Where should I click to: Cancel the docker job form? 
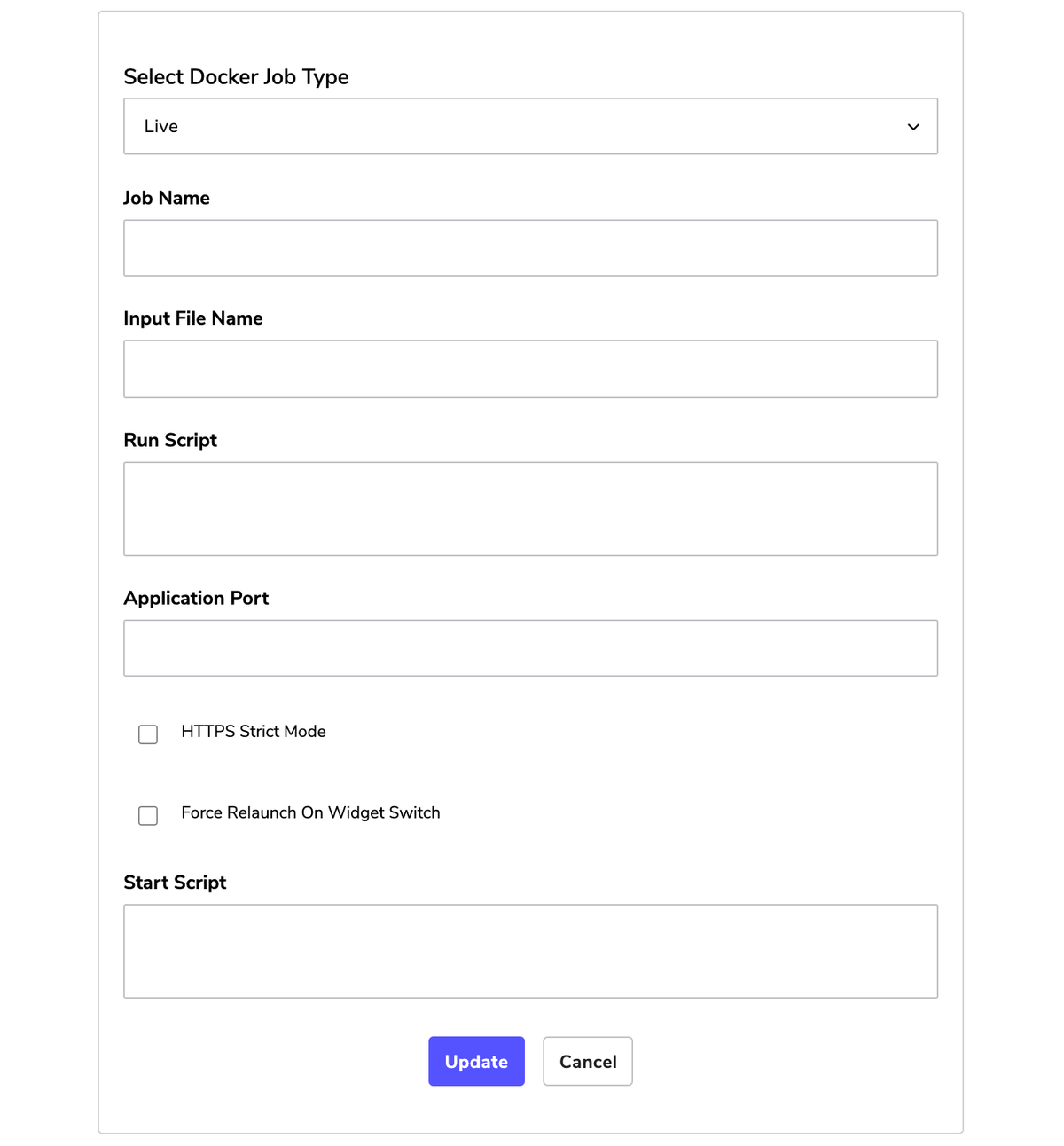point(588,1061)
